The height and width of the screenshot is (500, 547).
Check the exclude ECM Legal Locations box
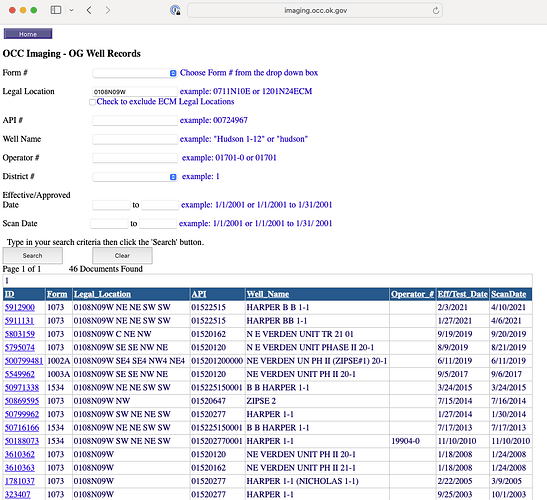pos(92,102)
